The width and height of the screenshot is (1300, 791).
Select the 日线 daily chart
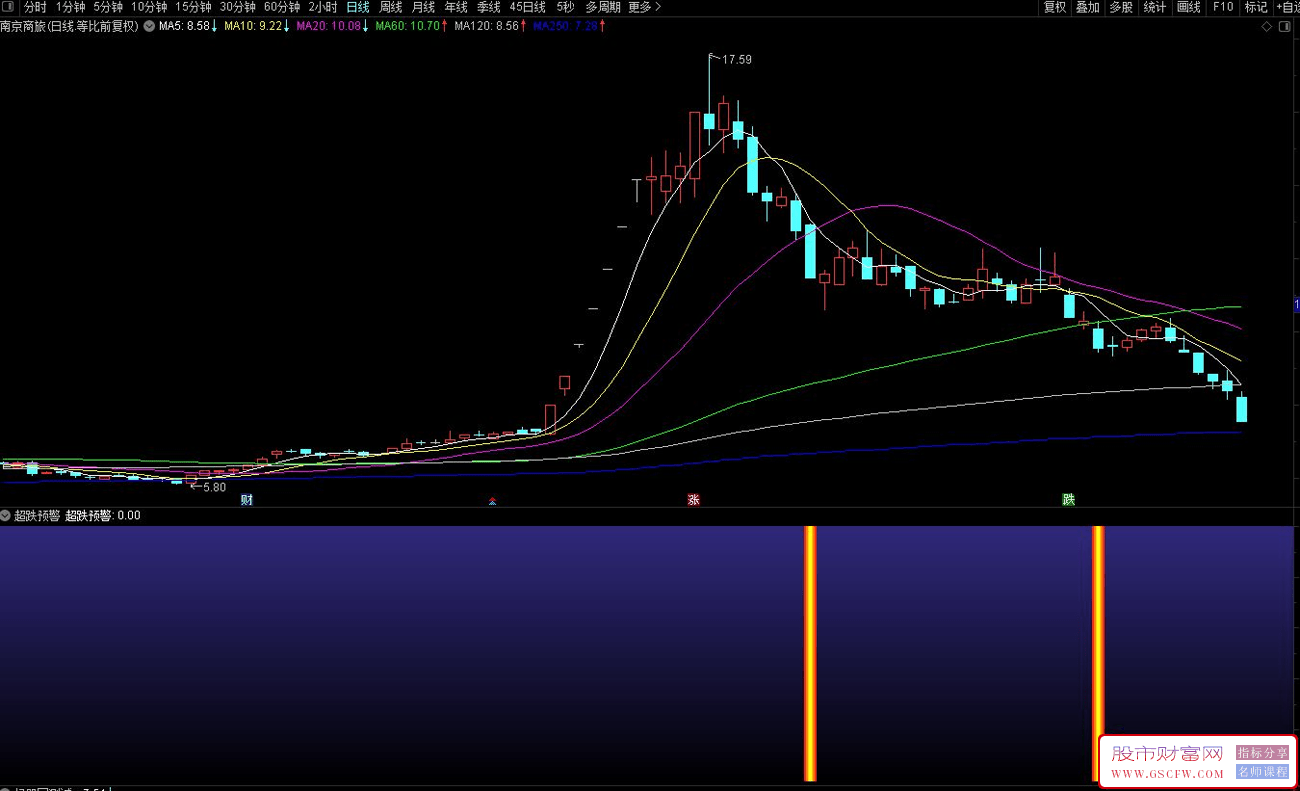358,7
